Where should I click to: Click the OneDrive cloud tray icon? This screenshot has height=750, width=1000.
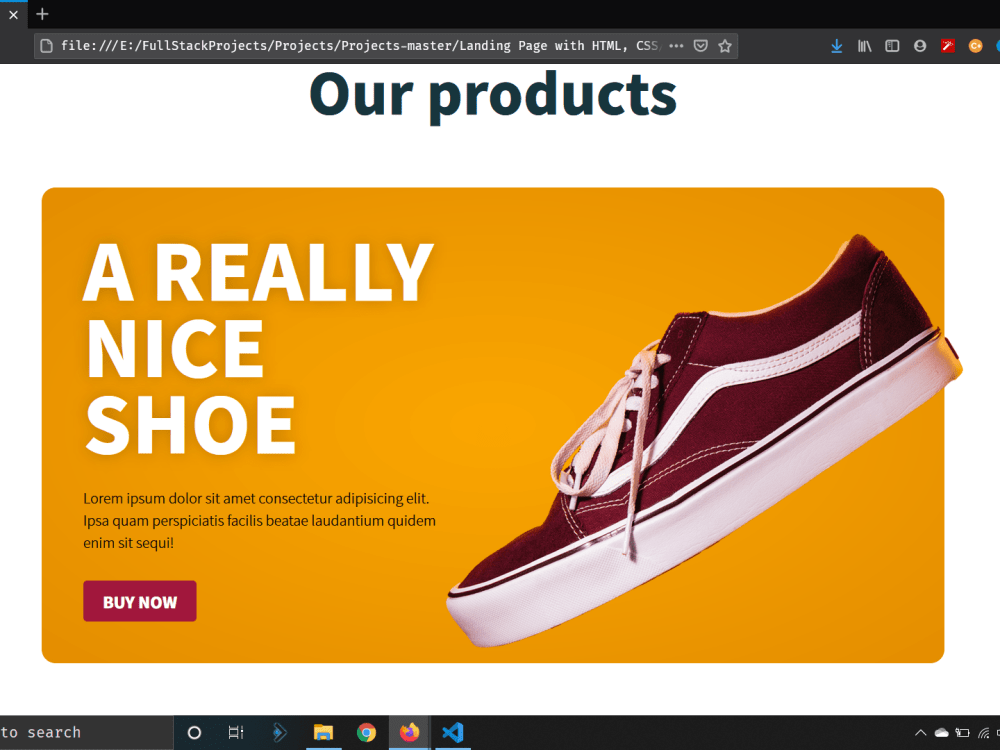[941, 733]
